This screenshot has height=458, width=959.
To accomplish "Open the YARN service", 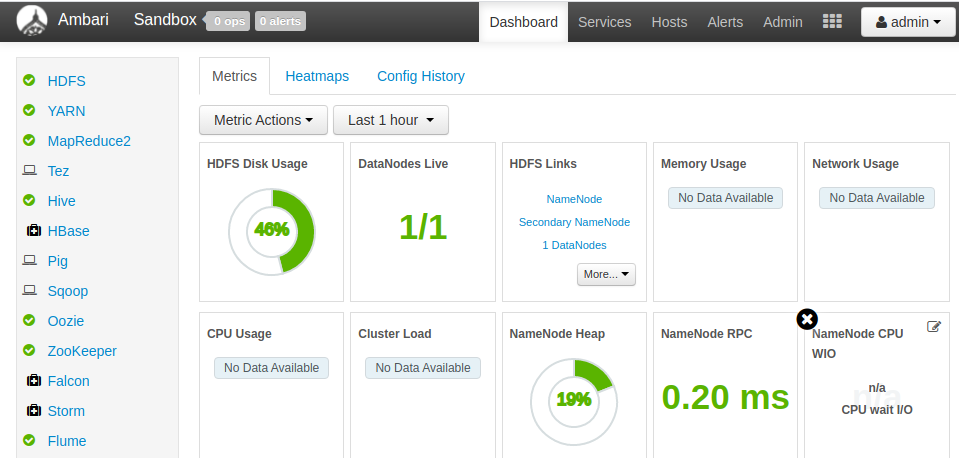I will 67,111.
